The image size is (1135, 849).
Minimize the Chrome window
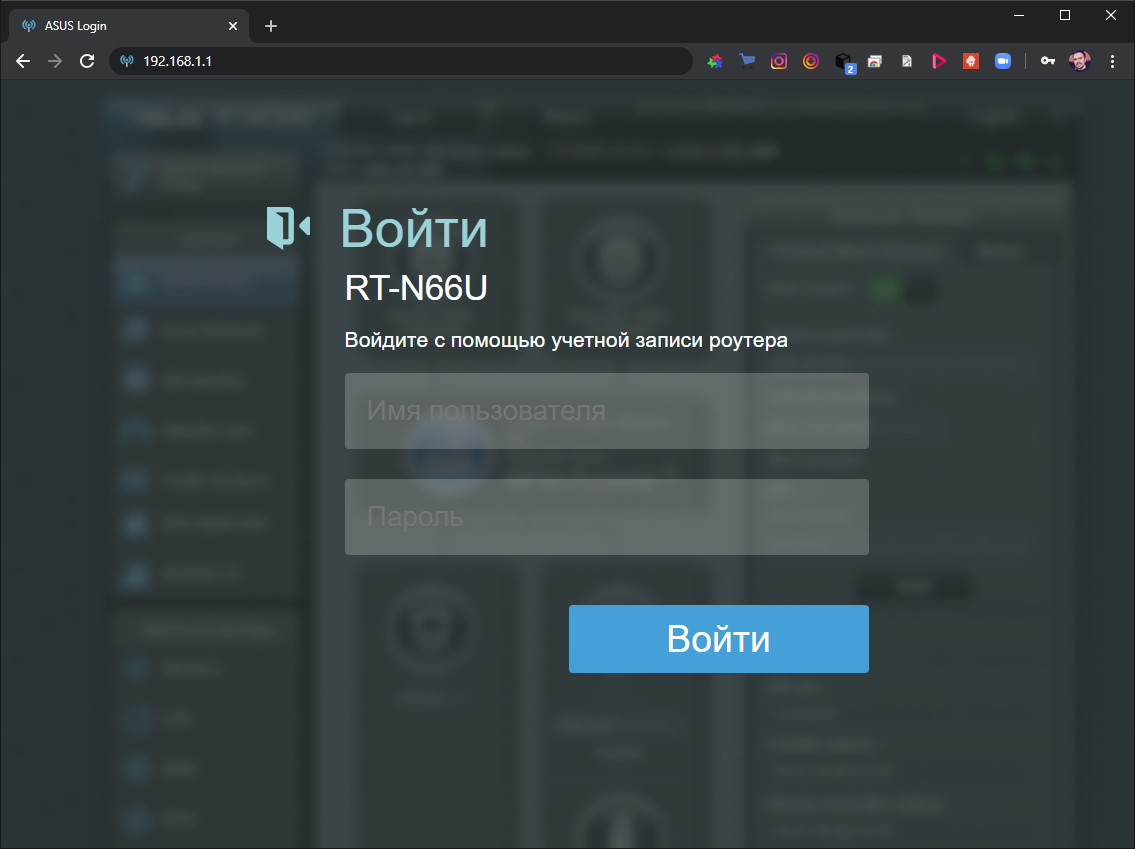pos(1018,15)
